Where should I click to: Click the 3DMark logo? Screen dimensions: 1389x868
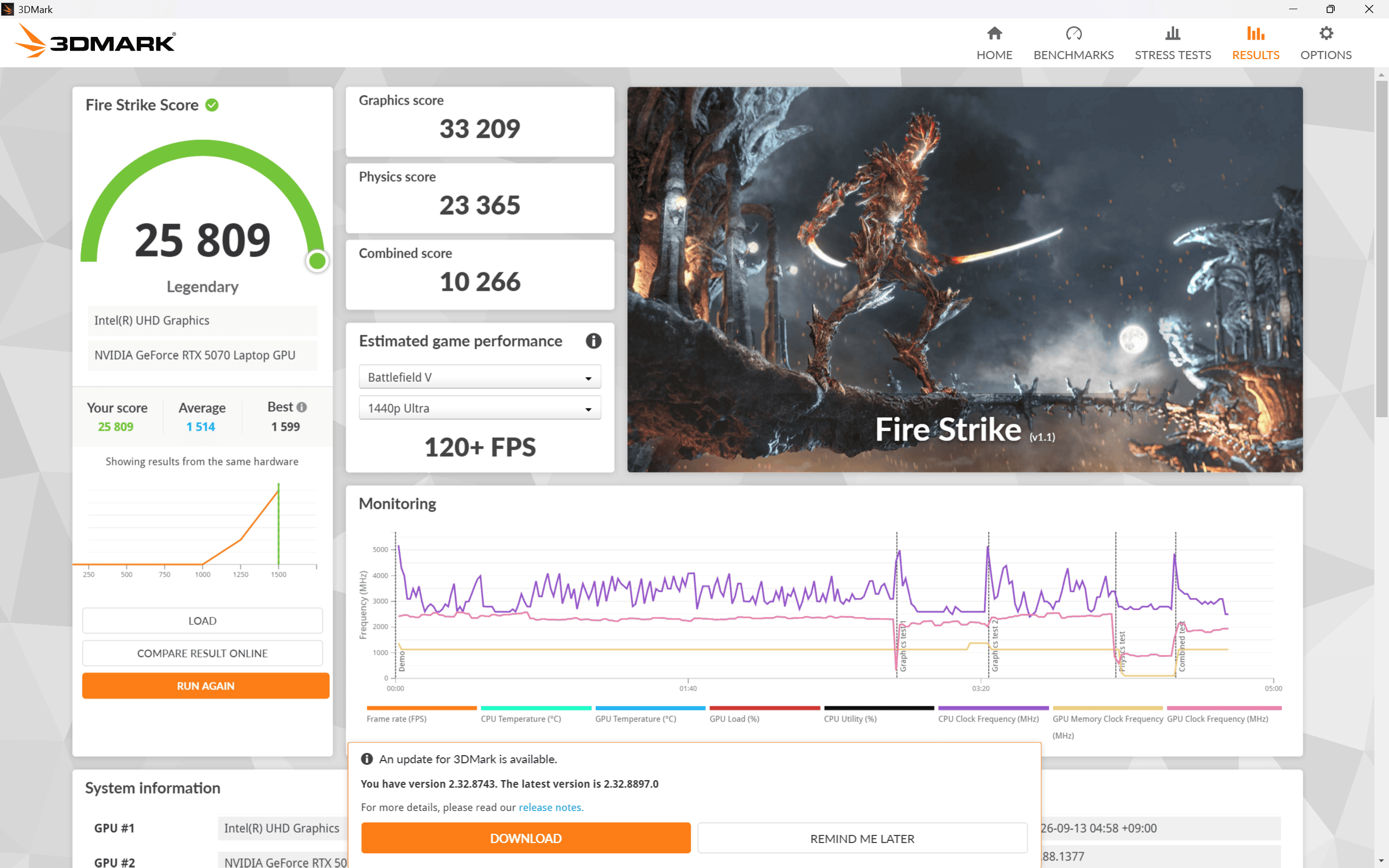[x=95, y=41]
